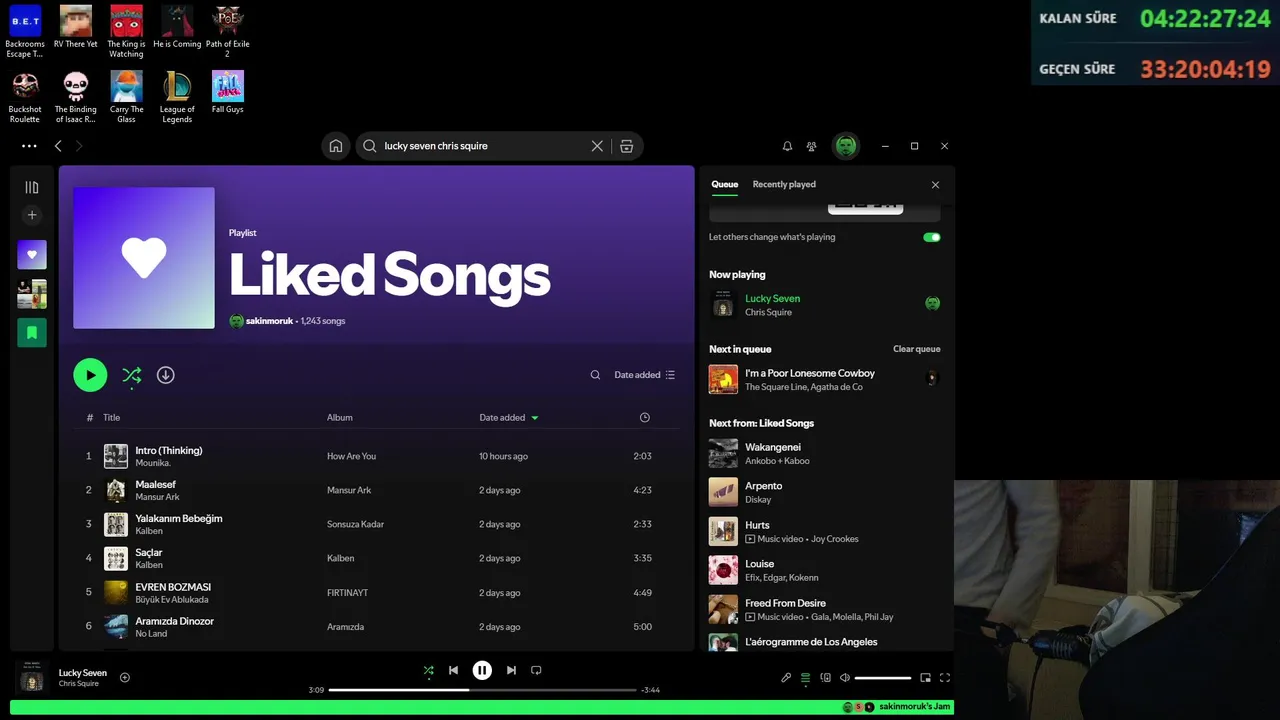Image resolution: width=1280 pixels, height=720 pixels.
Task: Open Fall Guys desktop icon
Action: 228,92
